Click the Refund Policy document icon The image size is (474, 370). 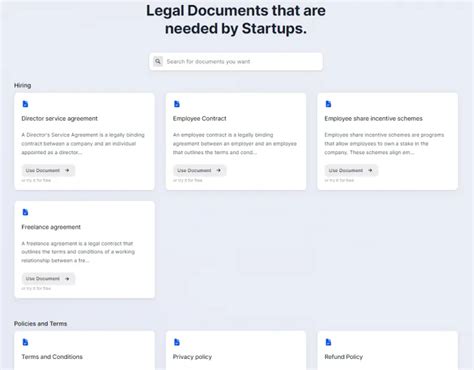328,342
